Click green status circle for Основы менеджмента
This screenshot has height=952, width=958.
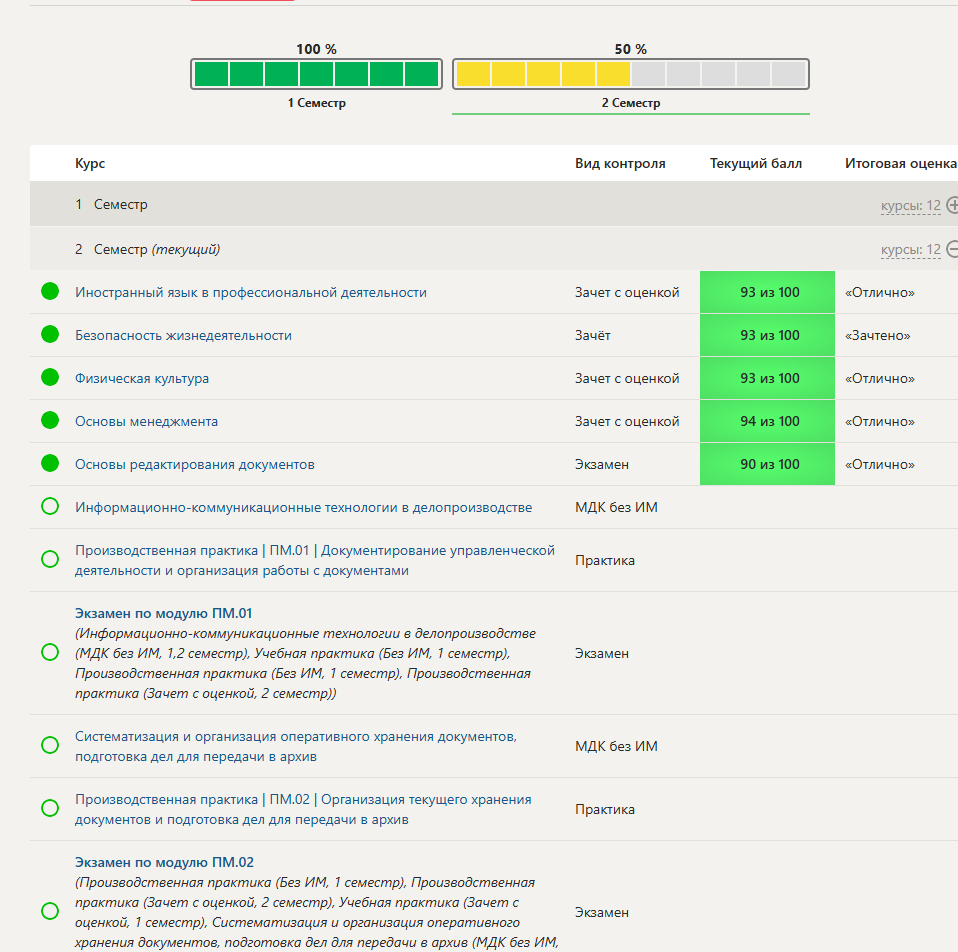coord(50,421)
